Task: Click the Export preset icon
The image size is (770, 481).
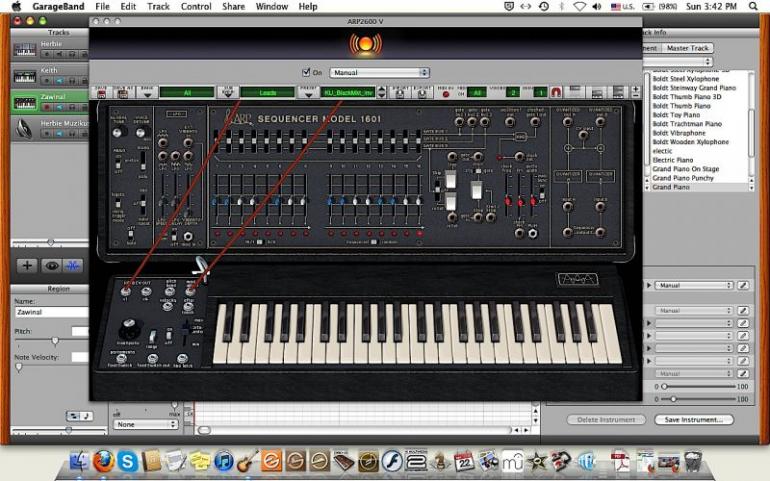Action: click(x=421, y=92)
